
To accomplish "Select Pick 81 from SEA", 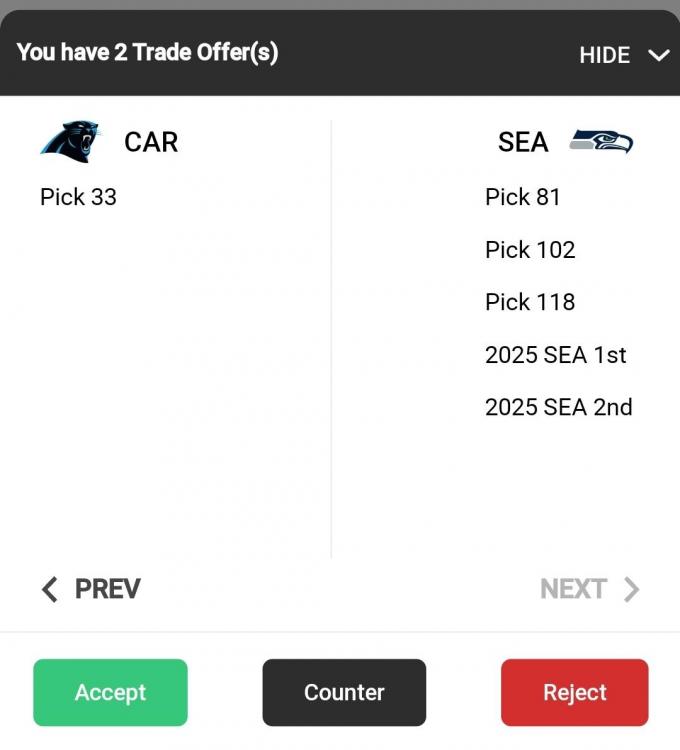I will click(522, 197).
